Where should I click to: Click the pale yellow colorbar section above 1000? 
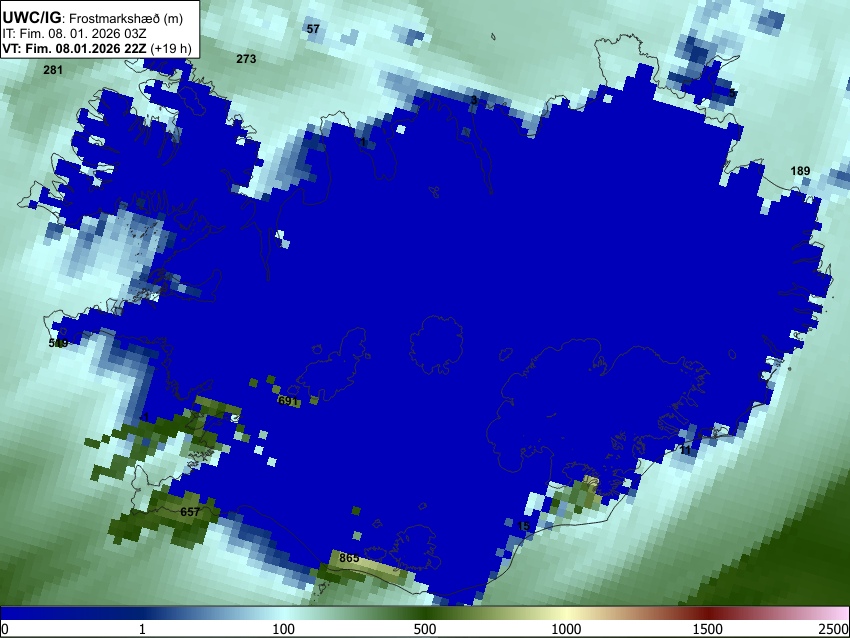pyautogui.click(x=566, y=613)
